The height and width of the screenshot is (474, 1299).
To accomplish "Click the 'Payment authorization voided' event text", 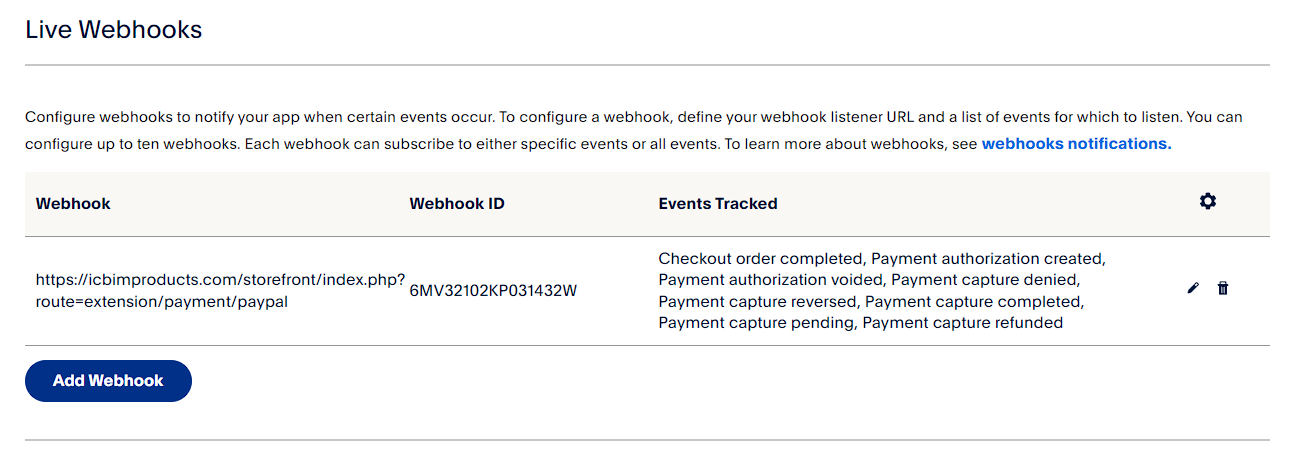I will point(770,280).
